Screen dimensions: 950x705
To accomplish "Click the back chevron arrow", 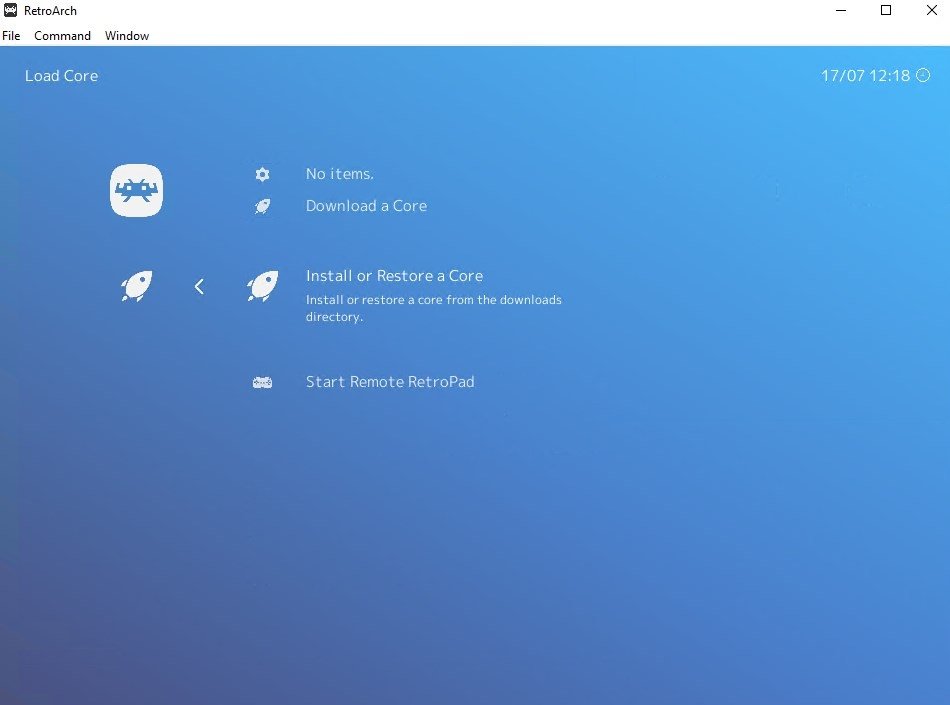I will click(x=199, y=286).
